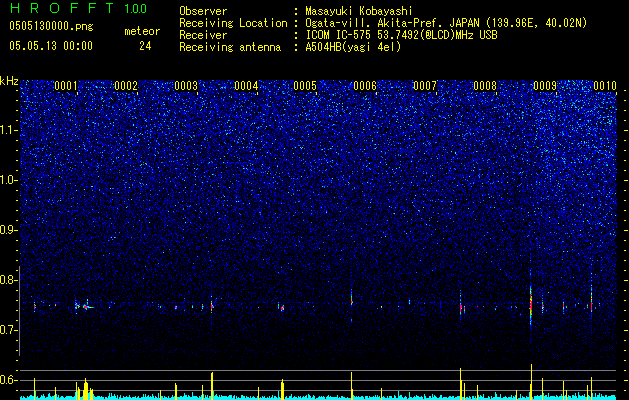Click the 1.1 frequency axis label
The height and width of the screenshot is (400, 629).
coord(8,130)
